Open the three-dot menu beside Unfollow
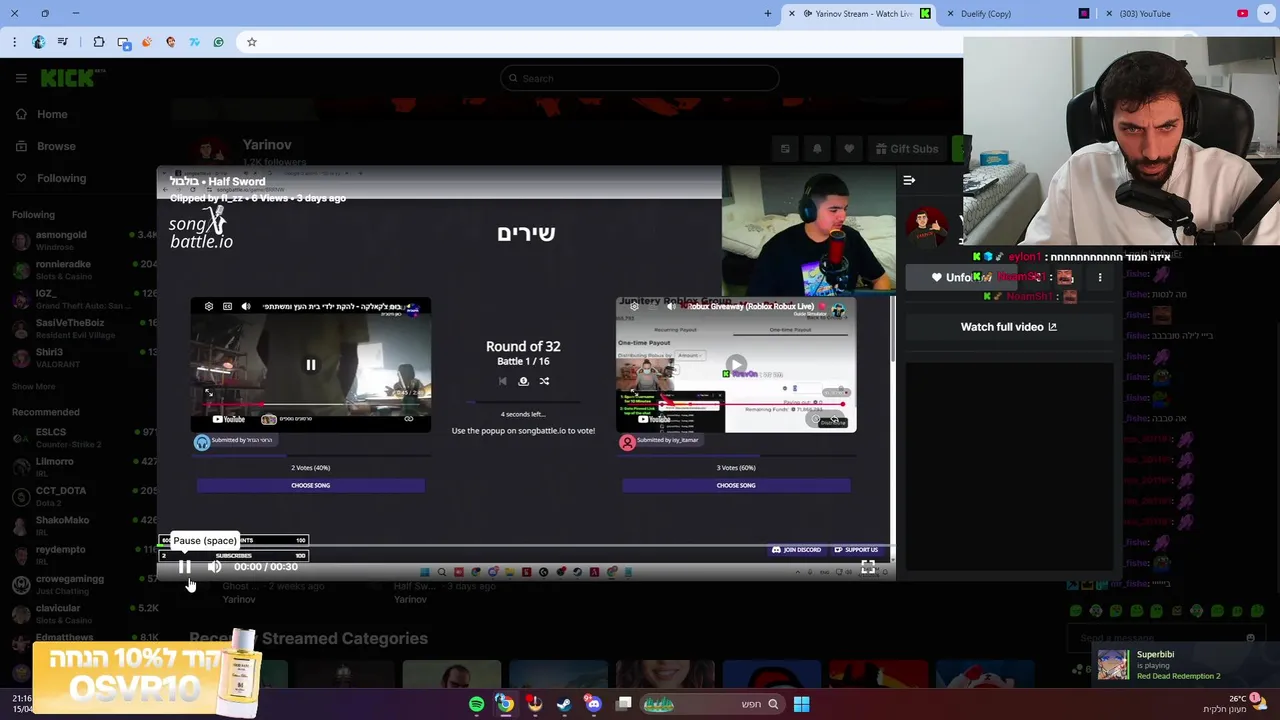Viewport: 1280px width, 720px height. click(1100, 277)
